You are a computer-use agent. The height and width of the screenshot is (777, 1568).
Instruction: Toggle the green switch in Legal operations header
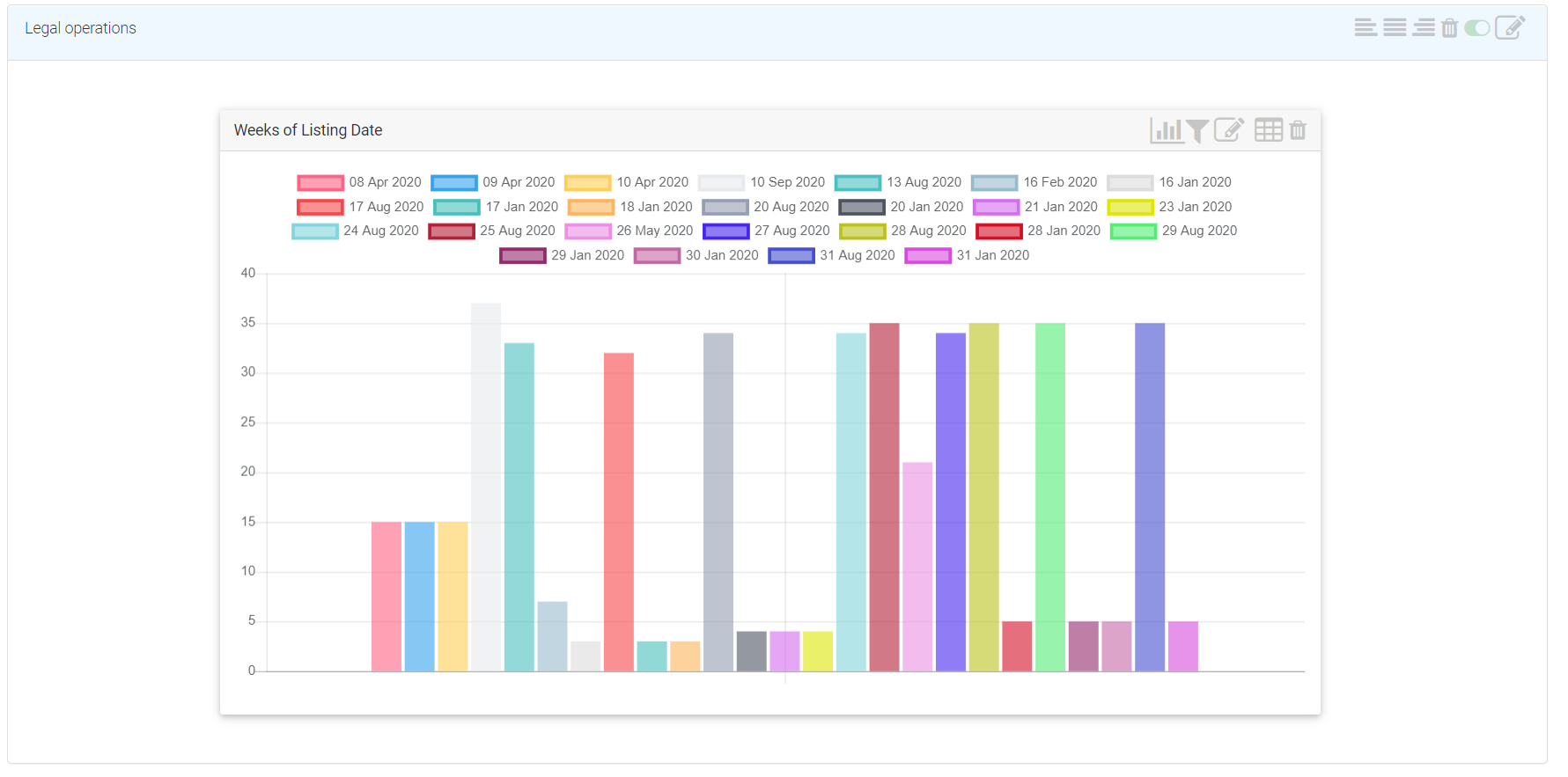(x=1476, y=28)
